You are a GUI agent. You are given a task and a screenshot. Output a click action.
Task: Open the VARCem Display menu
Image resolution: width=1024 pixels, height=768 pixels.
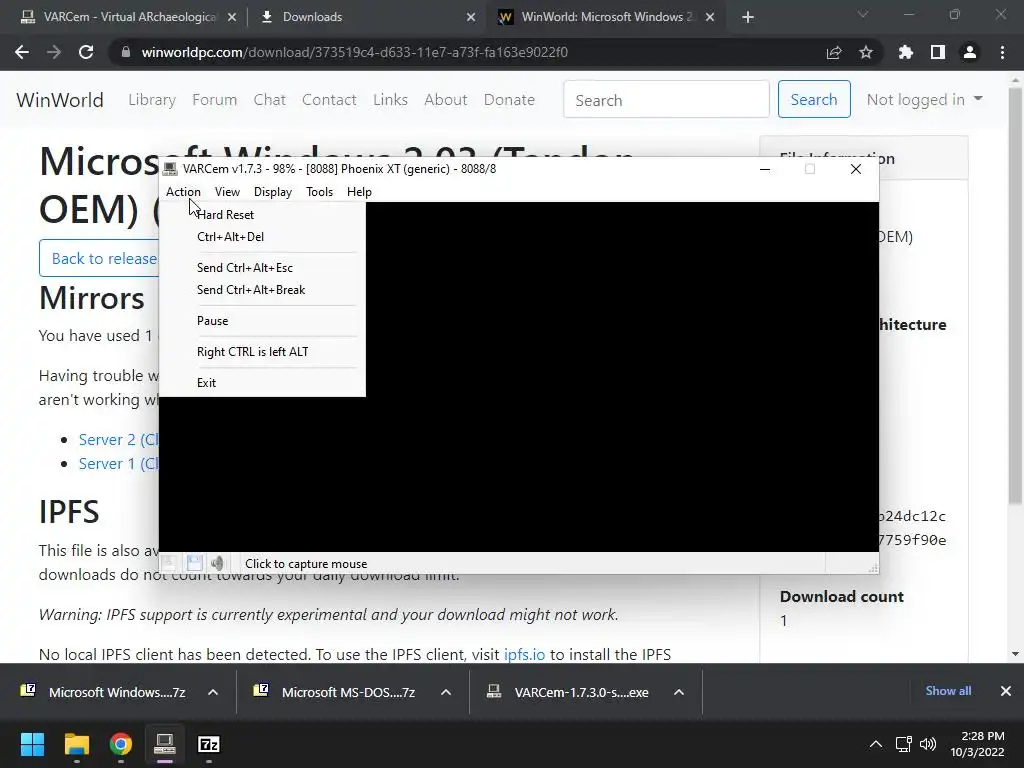pos(272,192)
